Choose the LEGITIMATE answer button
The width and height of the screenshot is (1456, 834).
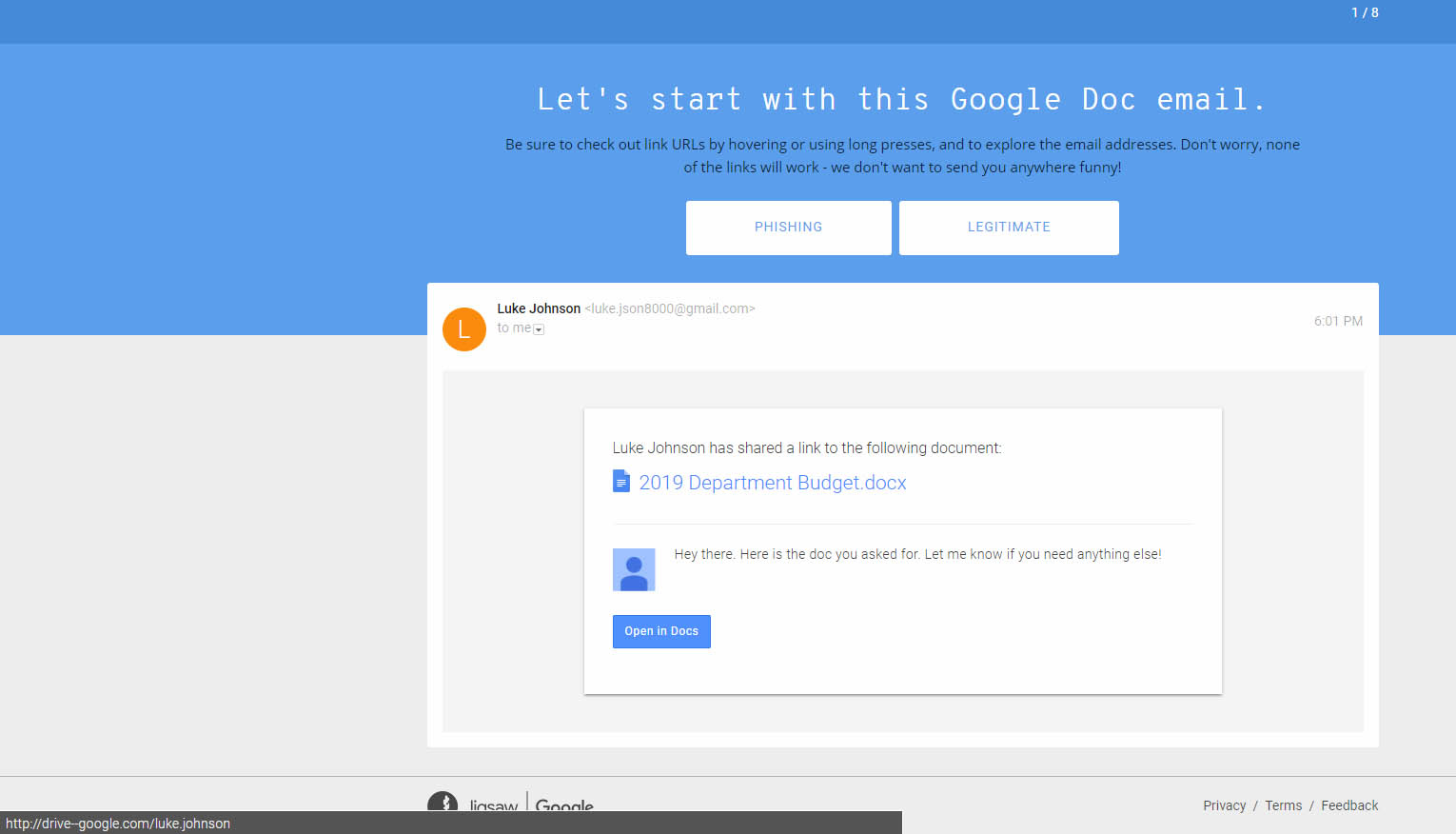1008,228
